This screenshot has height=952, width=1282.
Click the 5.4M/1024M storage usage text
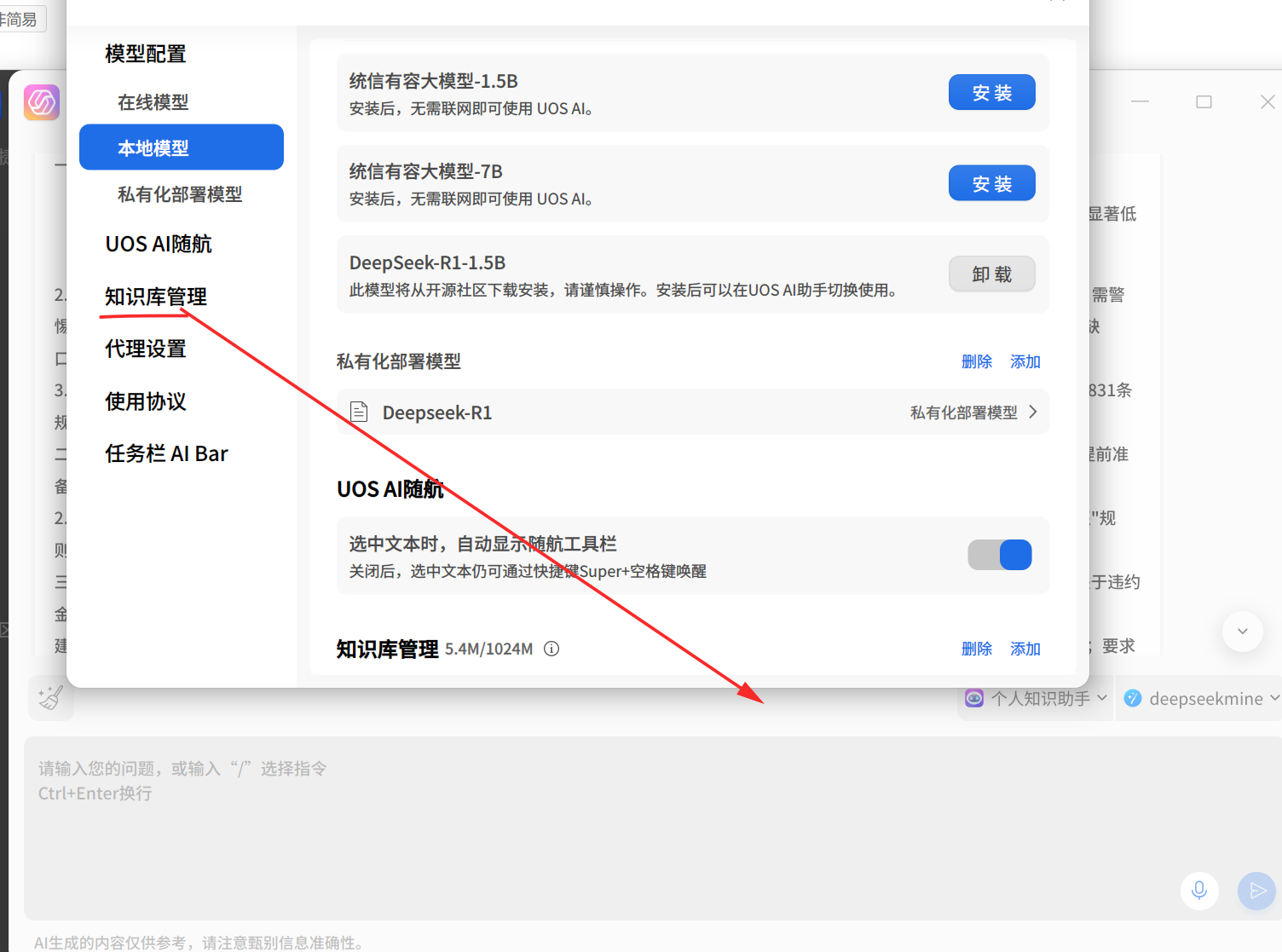click(x=488, y=649)
